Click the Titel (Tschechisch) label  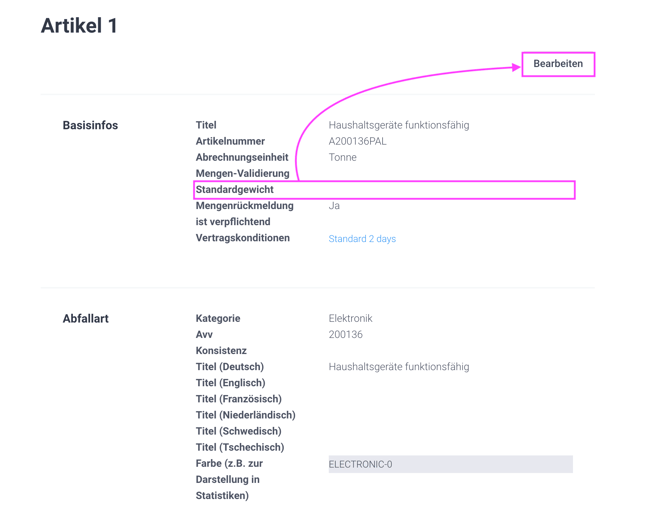click(240, 447)
